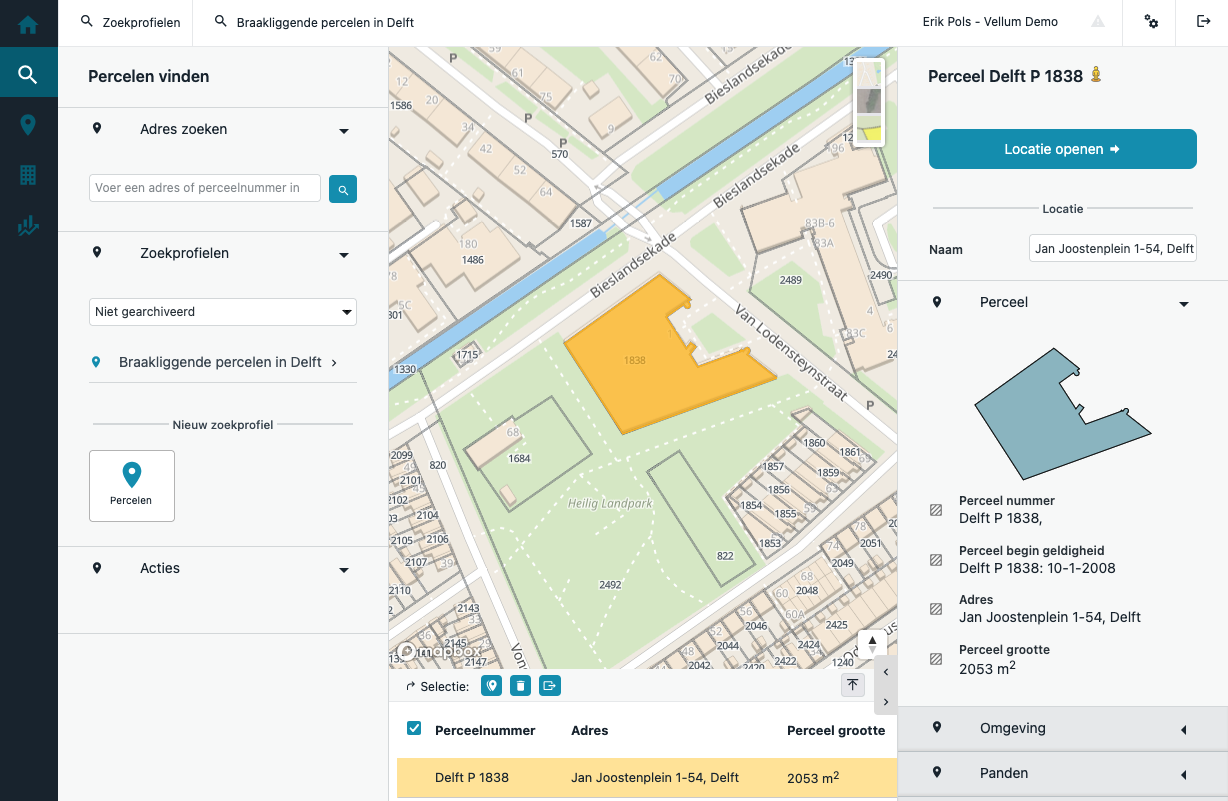The height and width of the screenshot is (801, 1228).
Task: Export selection with the export icon
Action: (x=550, y=685)
